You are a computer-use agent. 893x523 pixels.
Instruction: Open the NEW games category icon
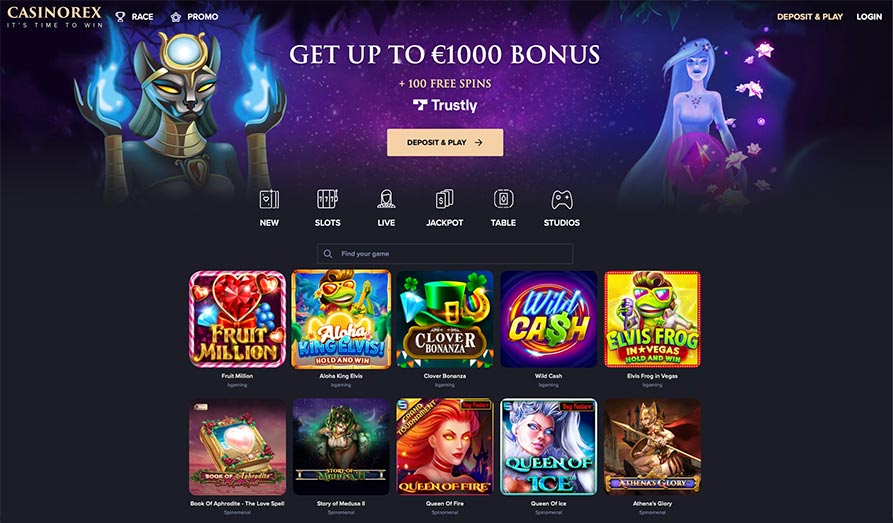pos(269,200)
